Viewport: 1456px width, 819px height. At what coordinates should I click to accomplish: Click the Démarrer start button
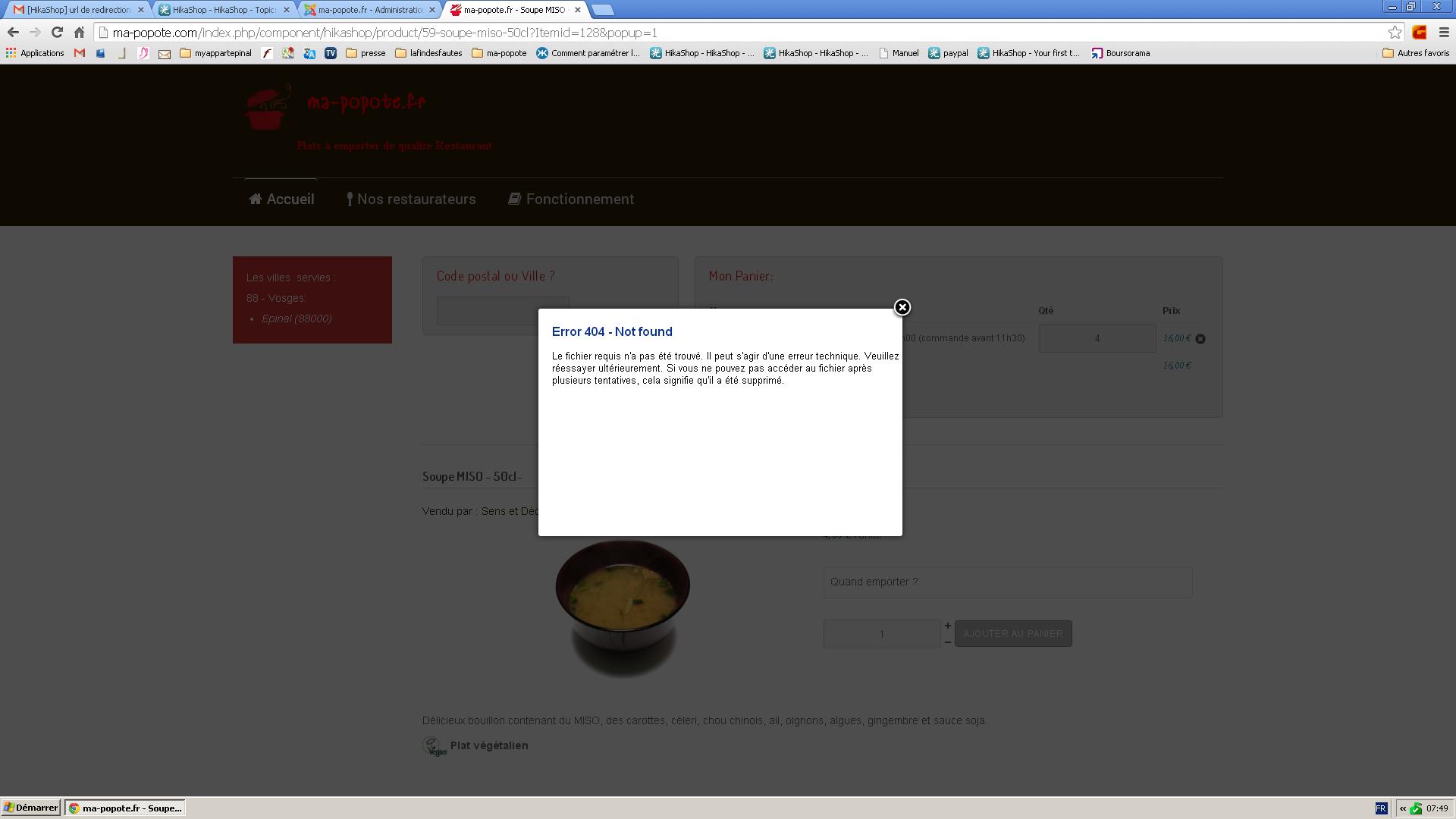(x=30, y=808)
